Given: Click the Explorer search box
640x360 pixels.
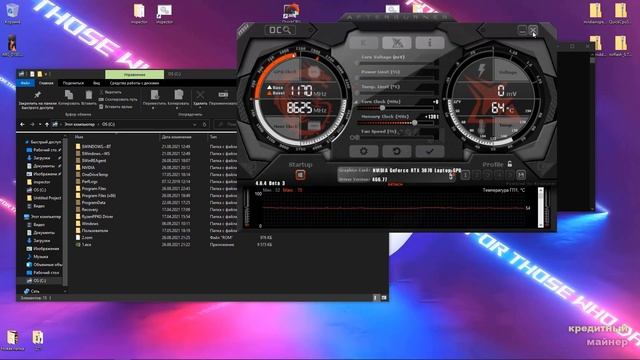Looking at the screenshot, I should (225, 124).
